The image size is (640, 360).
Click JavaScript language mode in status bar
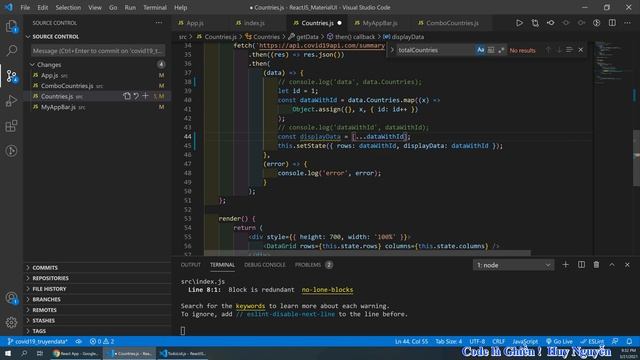point(525,341)
